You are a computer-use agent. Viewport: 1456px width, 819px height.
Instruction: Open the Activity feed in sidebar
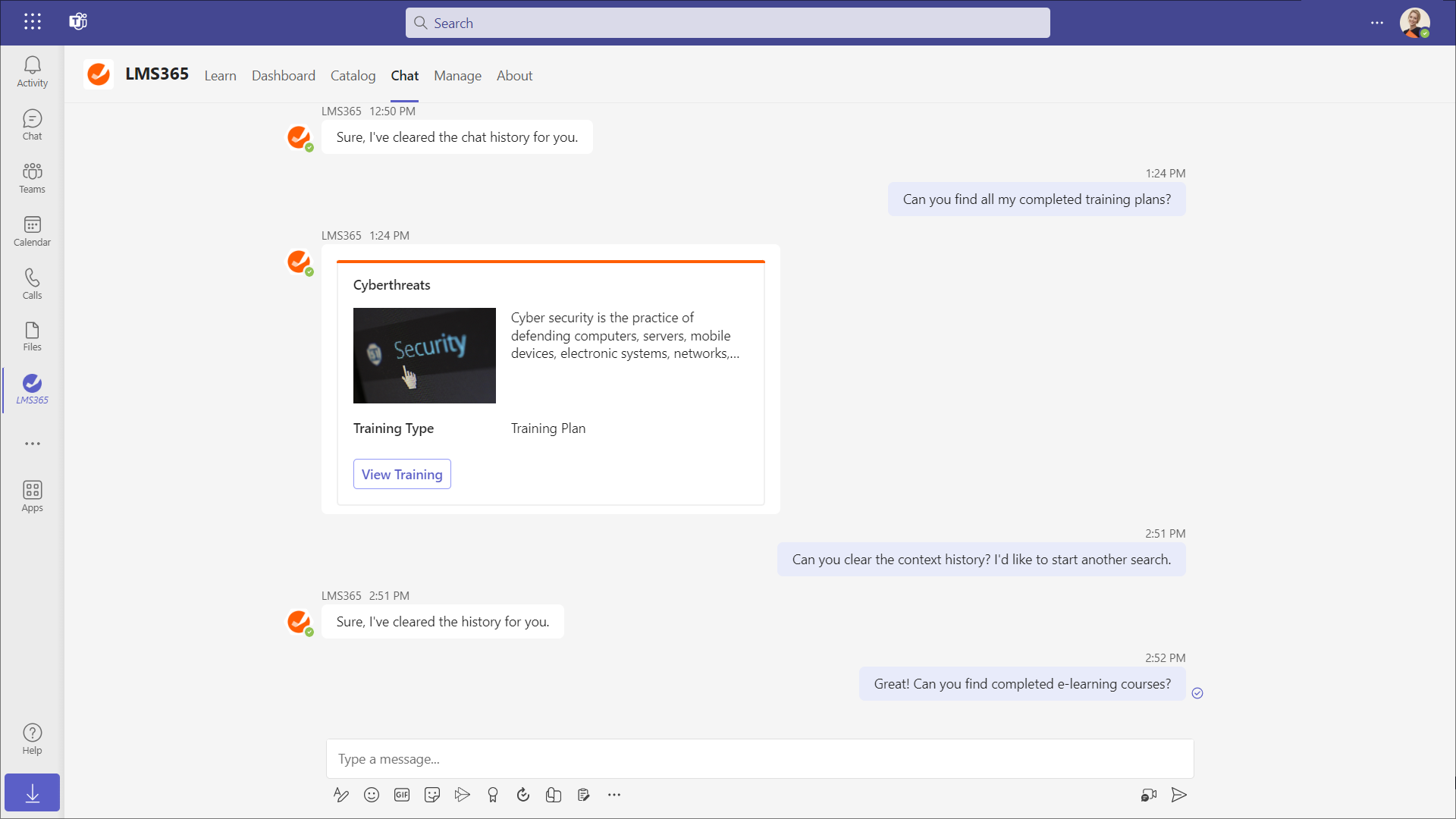32,72
